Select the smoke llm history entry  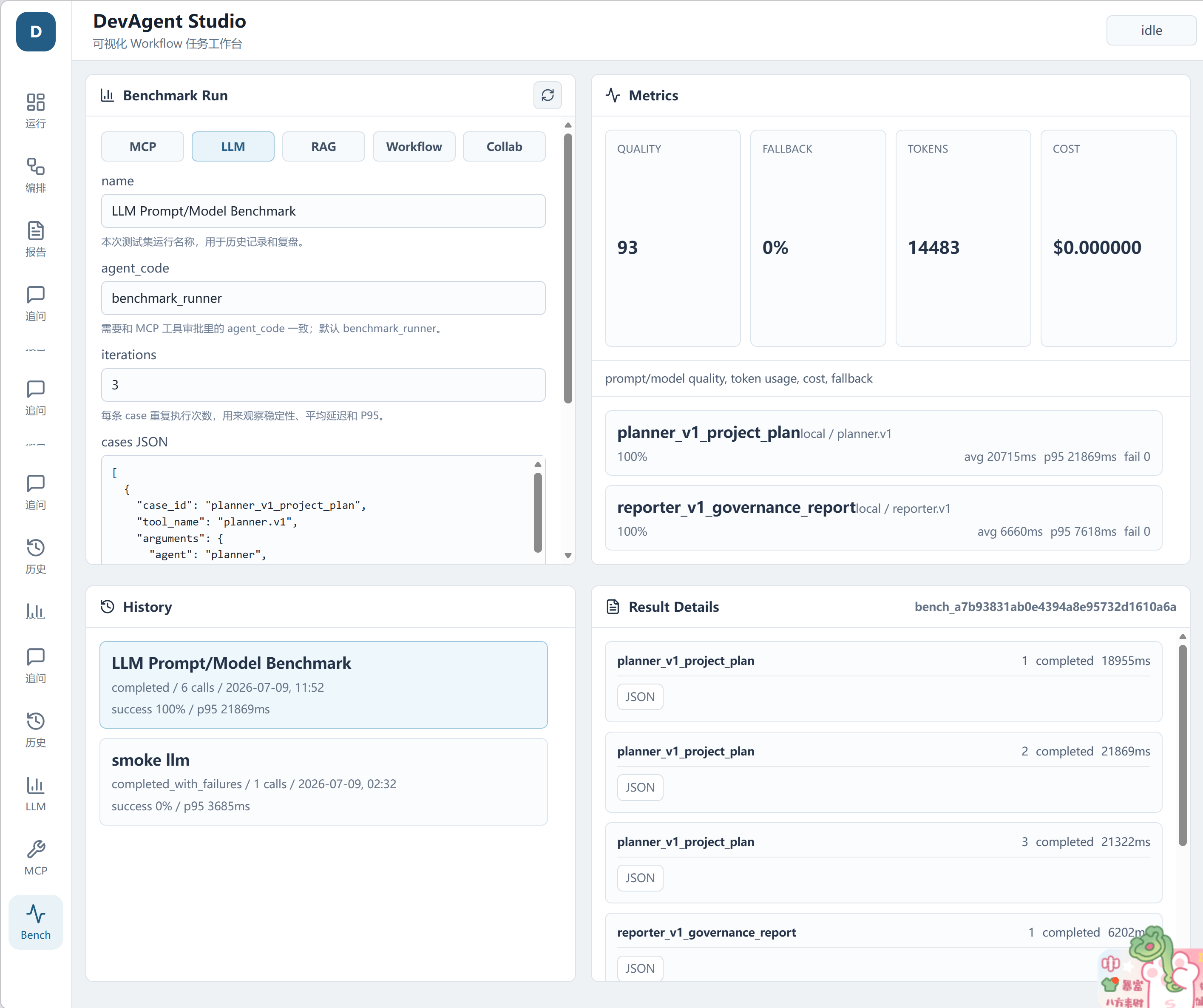(323, 782)
